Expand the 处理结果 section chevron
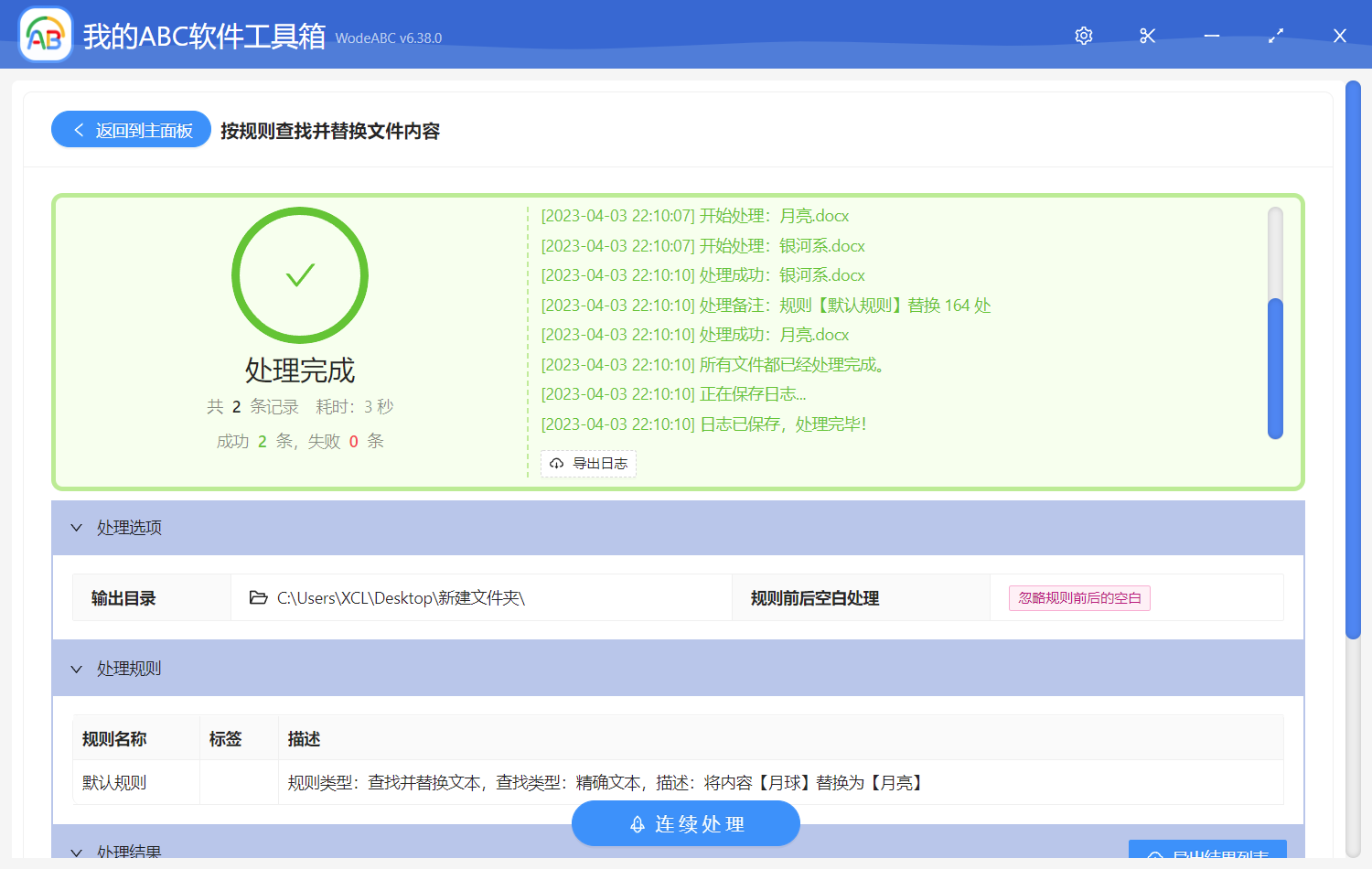Viewport: 1372px width, 869px height. tap(77, 852)
